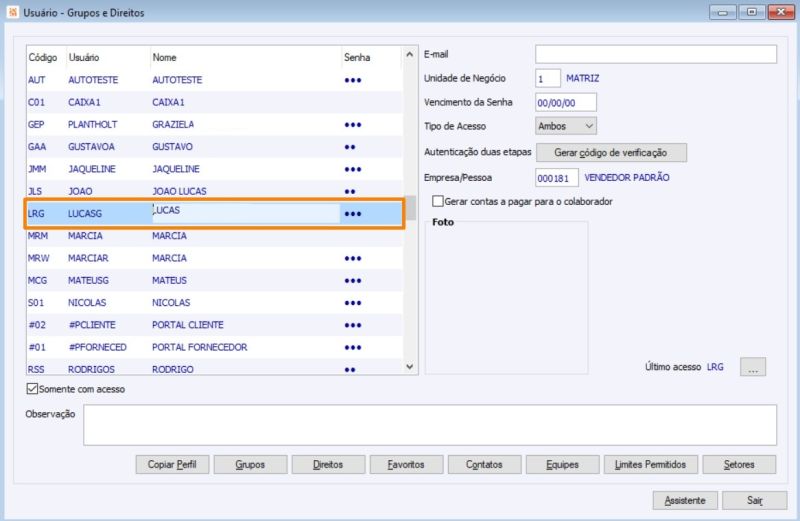Select the PLANTHOLT user row
Image resolution: width=800 pixels, height=521 pixels.
215,125
